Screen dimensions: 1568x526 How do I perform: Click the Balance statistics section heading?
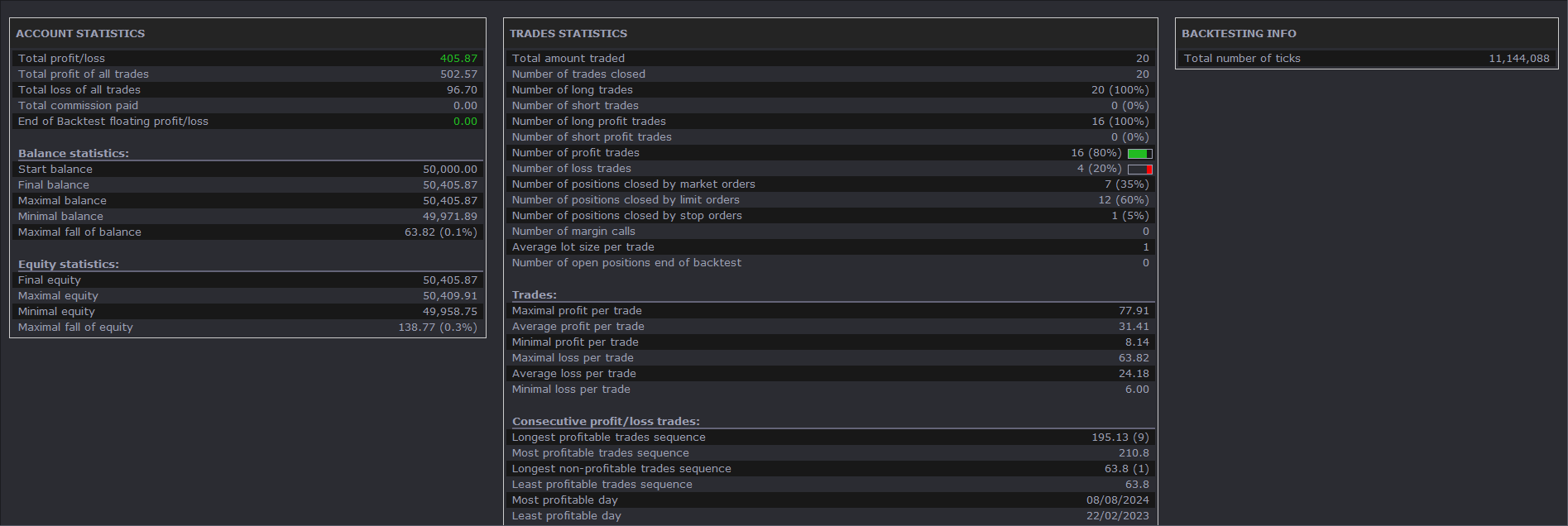pos(74,154)
